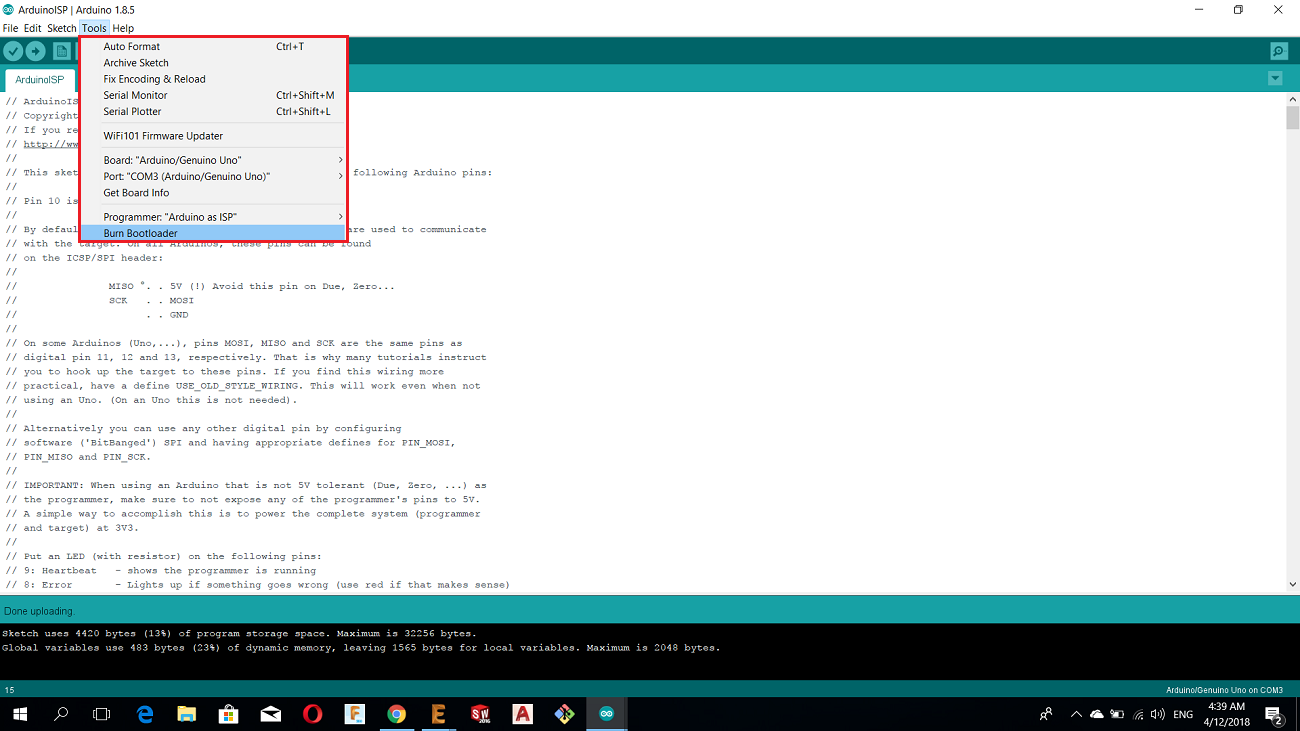Click the taskbar Search magnifier icon

(x=61, y=714)
